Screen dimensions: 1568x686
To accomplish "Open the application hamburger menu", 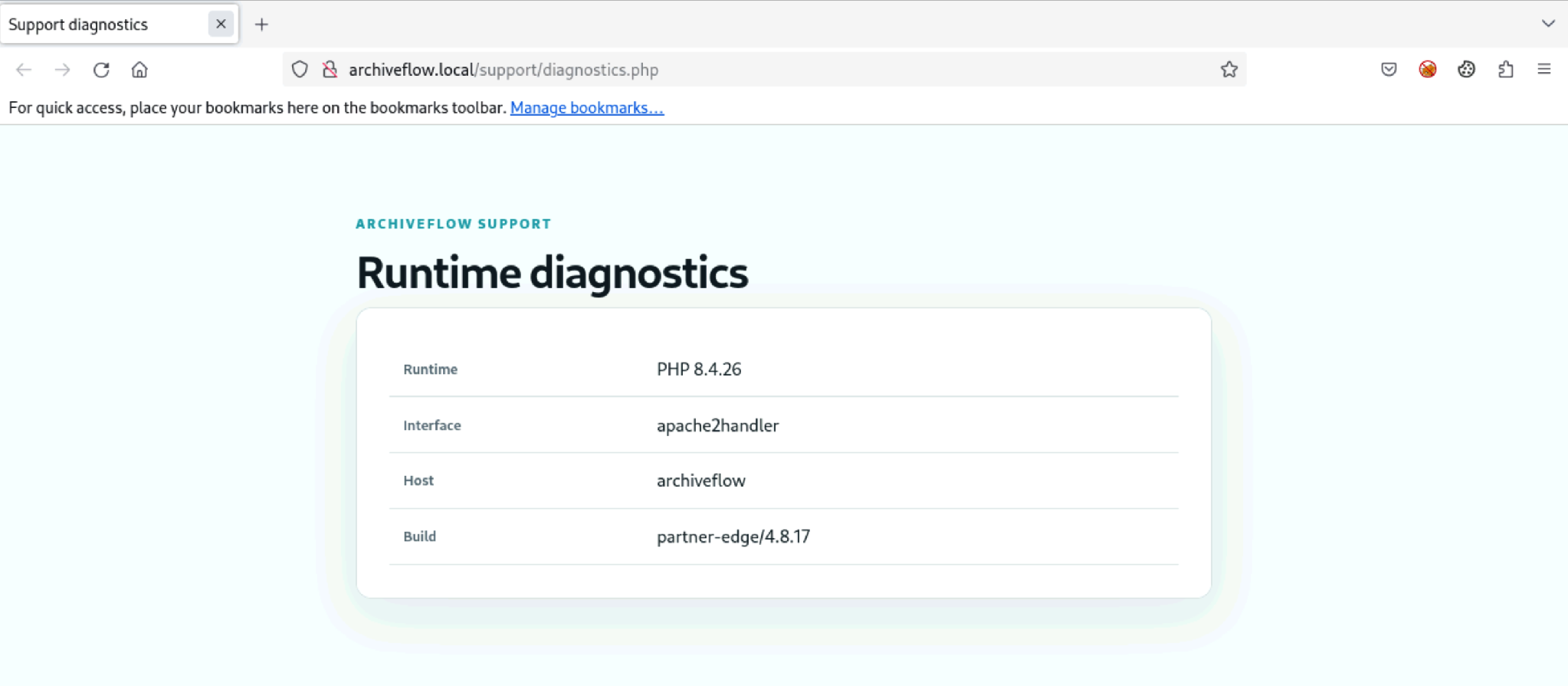I will click(1544, 70).
